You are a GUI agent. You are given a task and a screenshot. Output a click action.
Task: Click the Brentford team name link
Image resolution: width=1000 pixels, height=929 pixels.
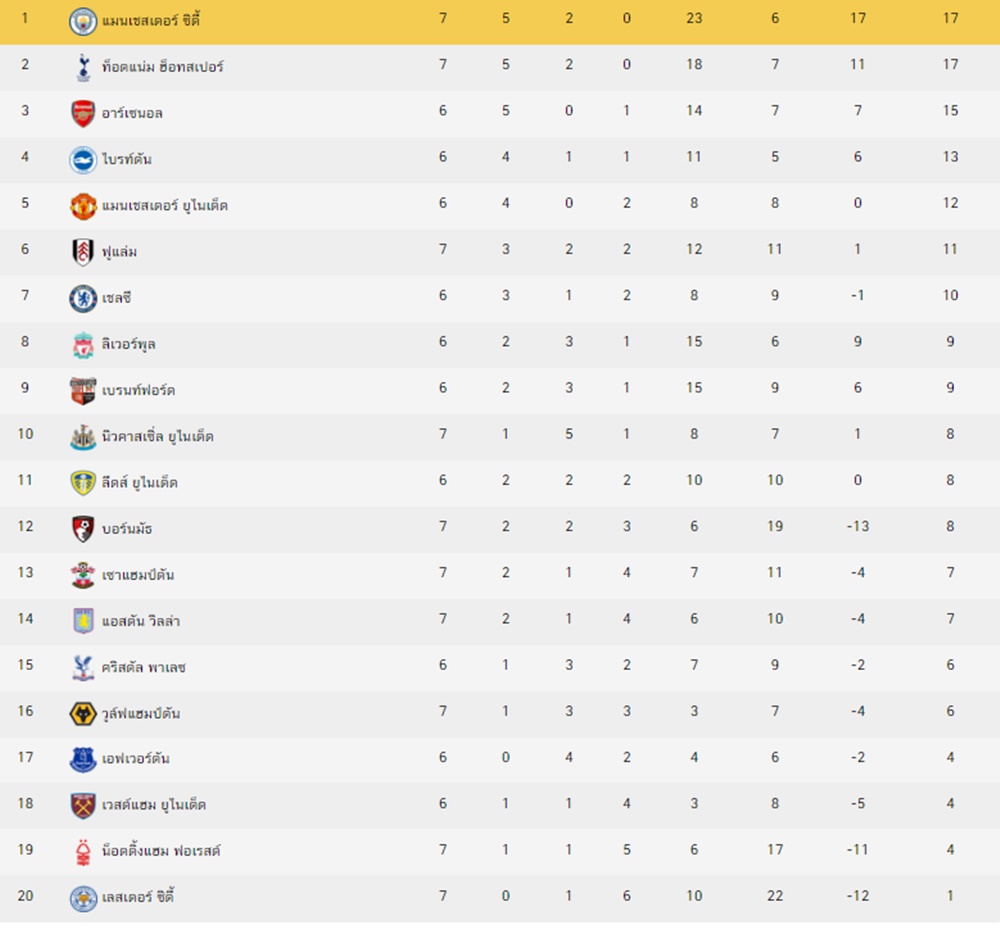(138, 390)
